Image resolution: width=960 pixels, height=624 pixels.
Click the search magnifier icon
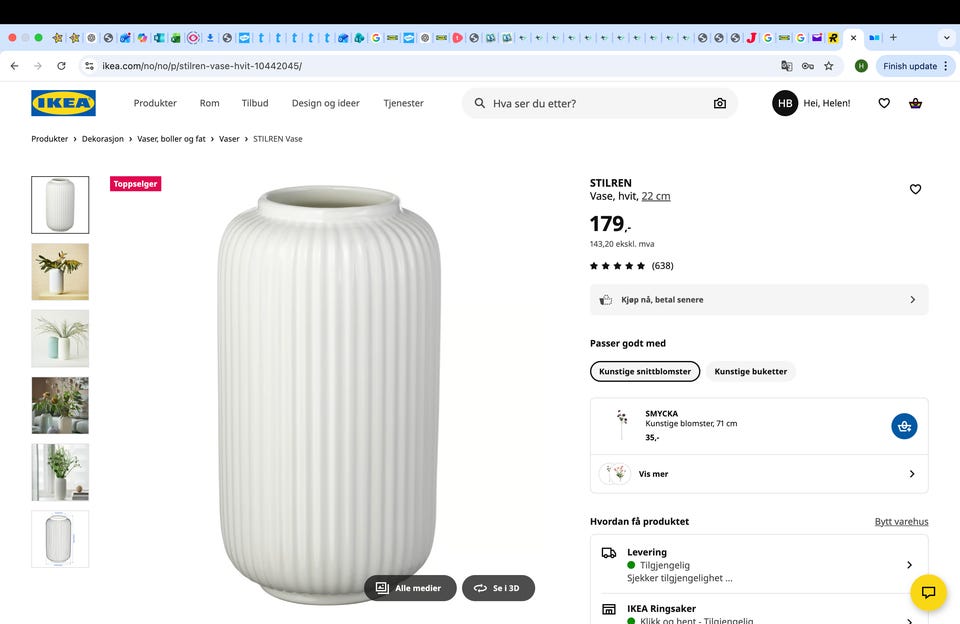pyautogui.click(x=479, y=103)
